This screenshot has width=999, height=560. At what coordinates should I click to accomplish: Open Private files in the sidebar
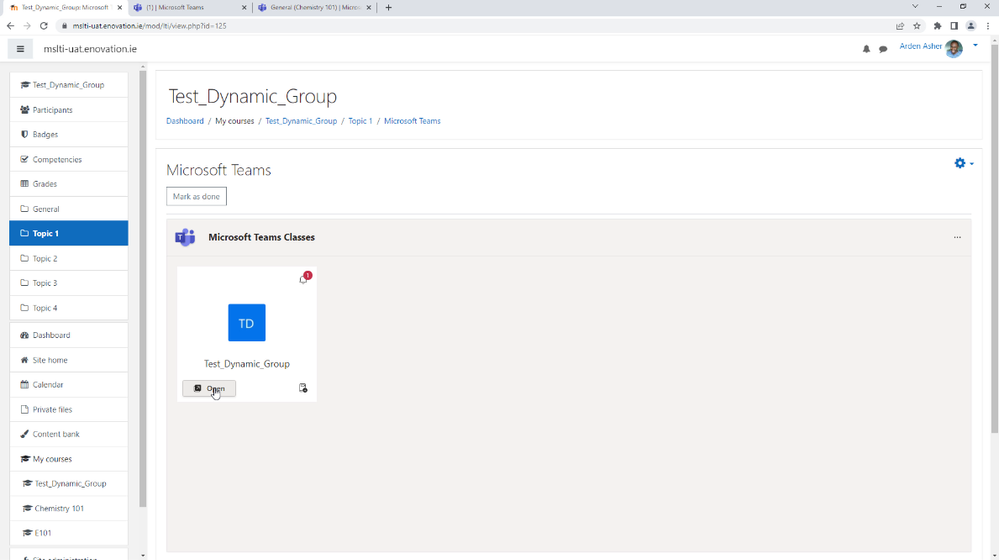69,410
